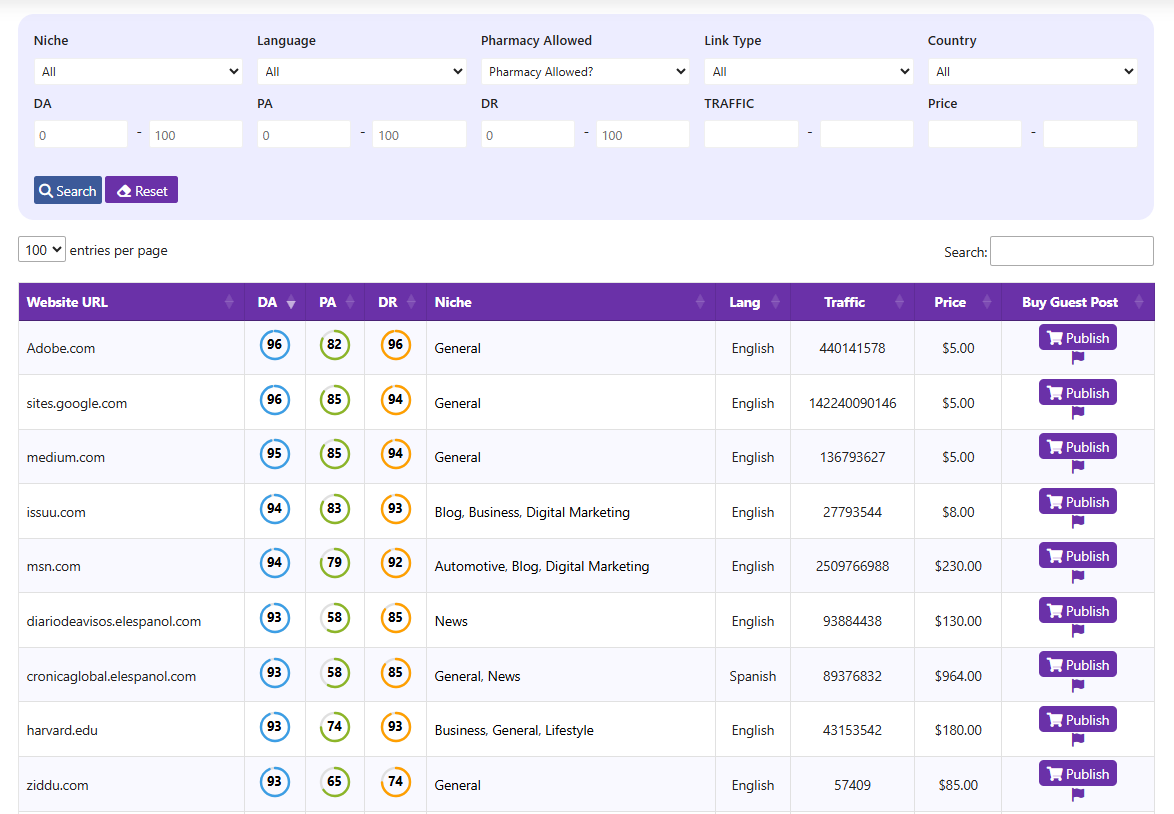This screenshot has width=1174, height=814.
Task: Expand the Country filter dropdown
Action: pyautogui.click(x=1032, y=72)
